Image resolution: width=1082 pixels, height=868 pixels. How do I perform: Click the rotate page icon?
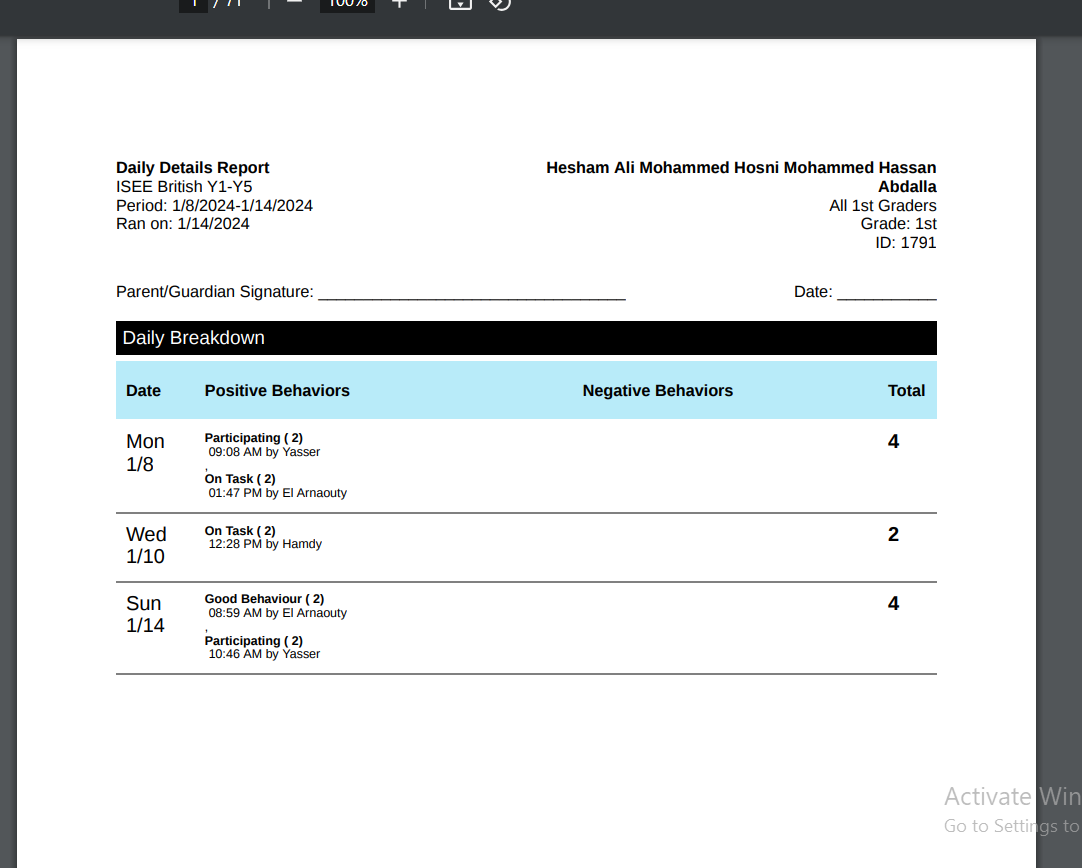[x=500, y=3]
